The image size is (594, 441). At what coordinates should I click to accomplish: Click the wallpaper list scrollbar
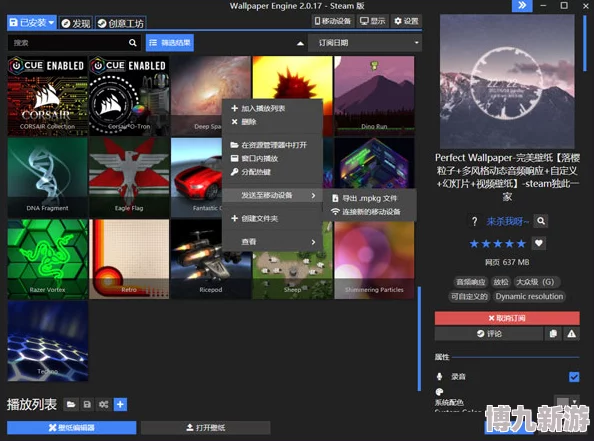pos(419,338)
